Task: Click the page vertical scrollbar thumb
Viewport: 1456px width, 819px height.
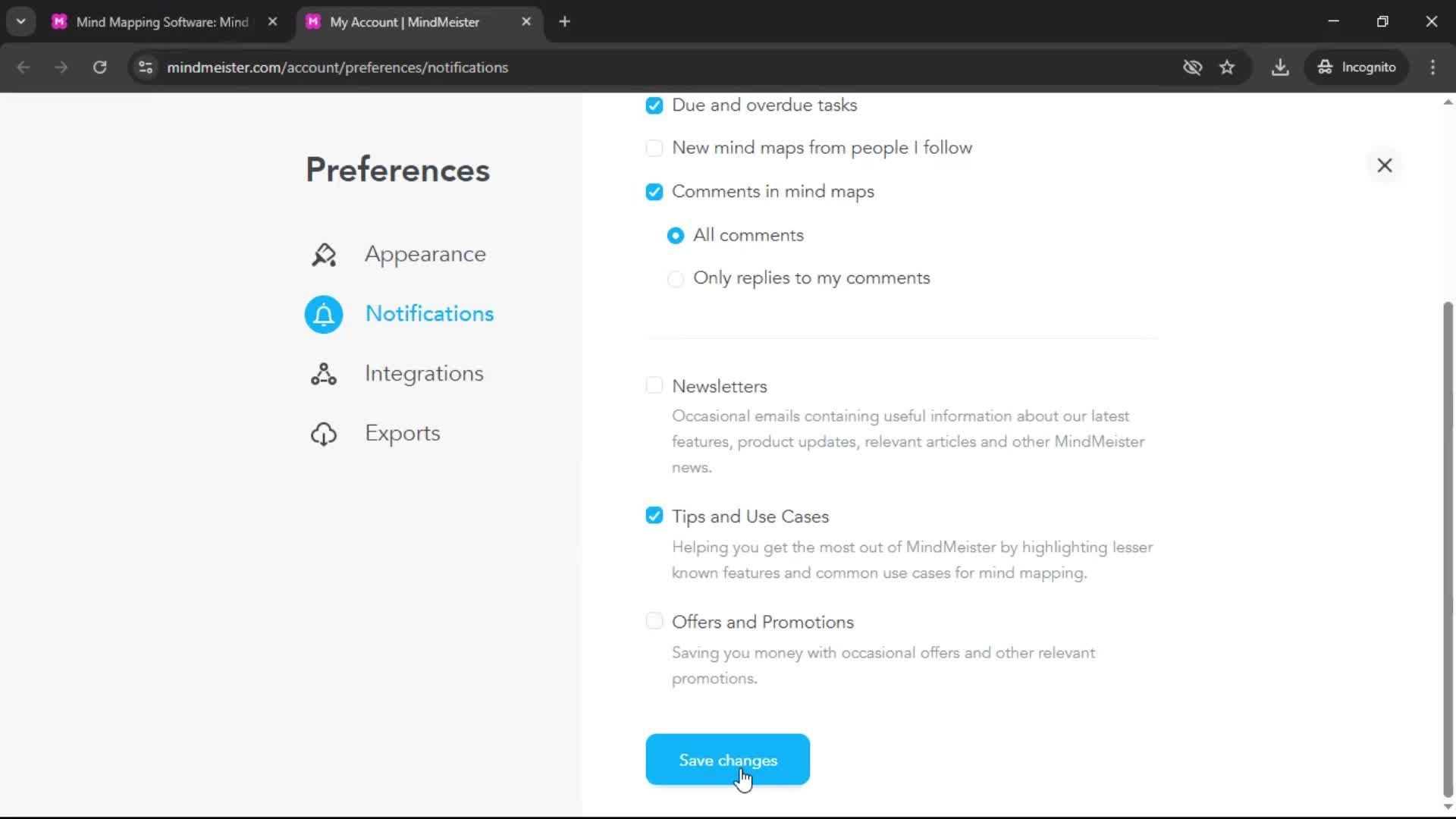Action: point(1448,546)
